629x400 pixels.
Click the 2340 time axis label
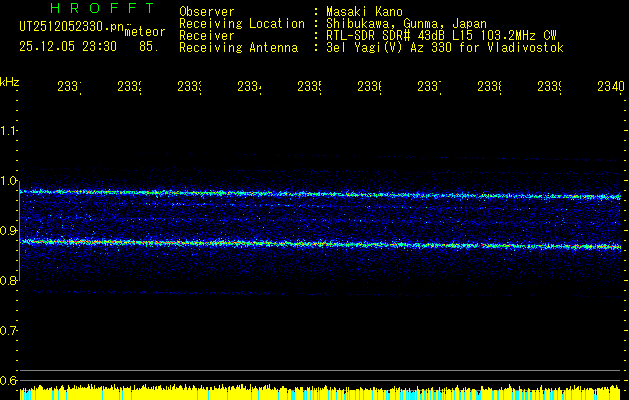point(611,86)
